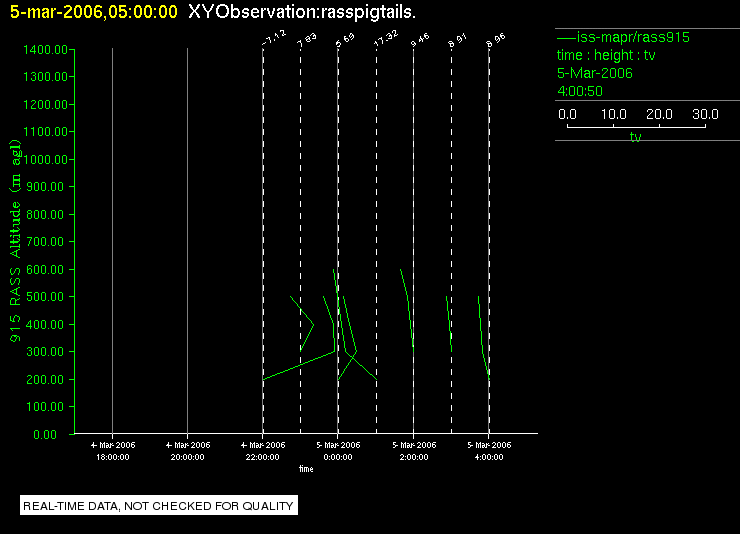Click the '4-Mar-2006 18:00:00' time axis label
Screen dimensions: 740x534
pos(113,451)
